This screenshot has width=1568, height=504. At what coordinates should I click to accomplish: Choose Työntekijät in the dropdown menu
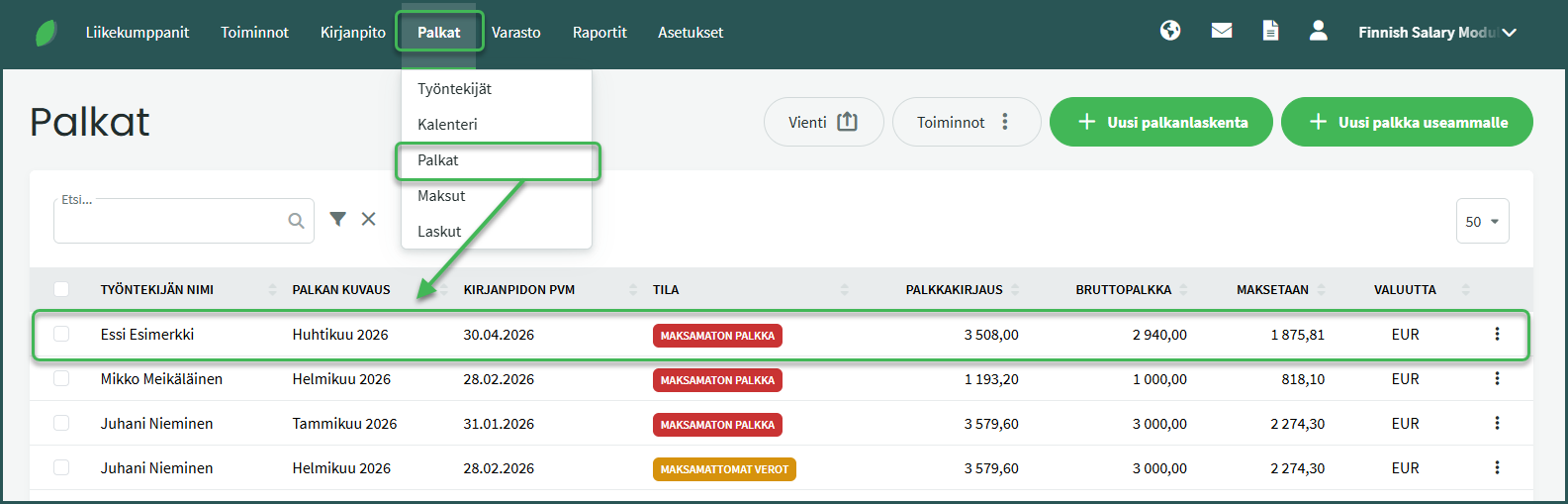pos(454,89)
